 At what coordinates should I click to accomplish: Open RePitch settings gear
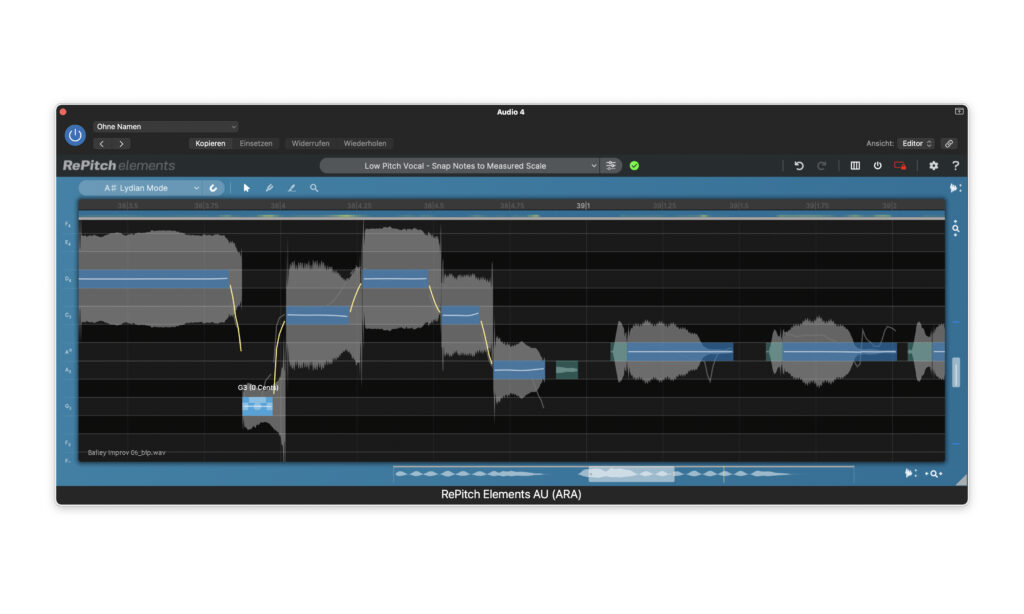(x=934, y=166)
